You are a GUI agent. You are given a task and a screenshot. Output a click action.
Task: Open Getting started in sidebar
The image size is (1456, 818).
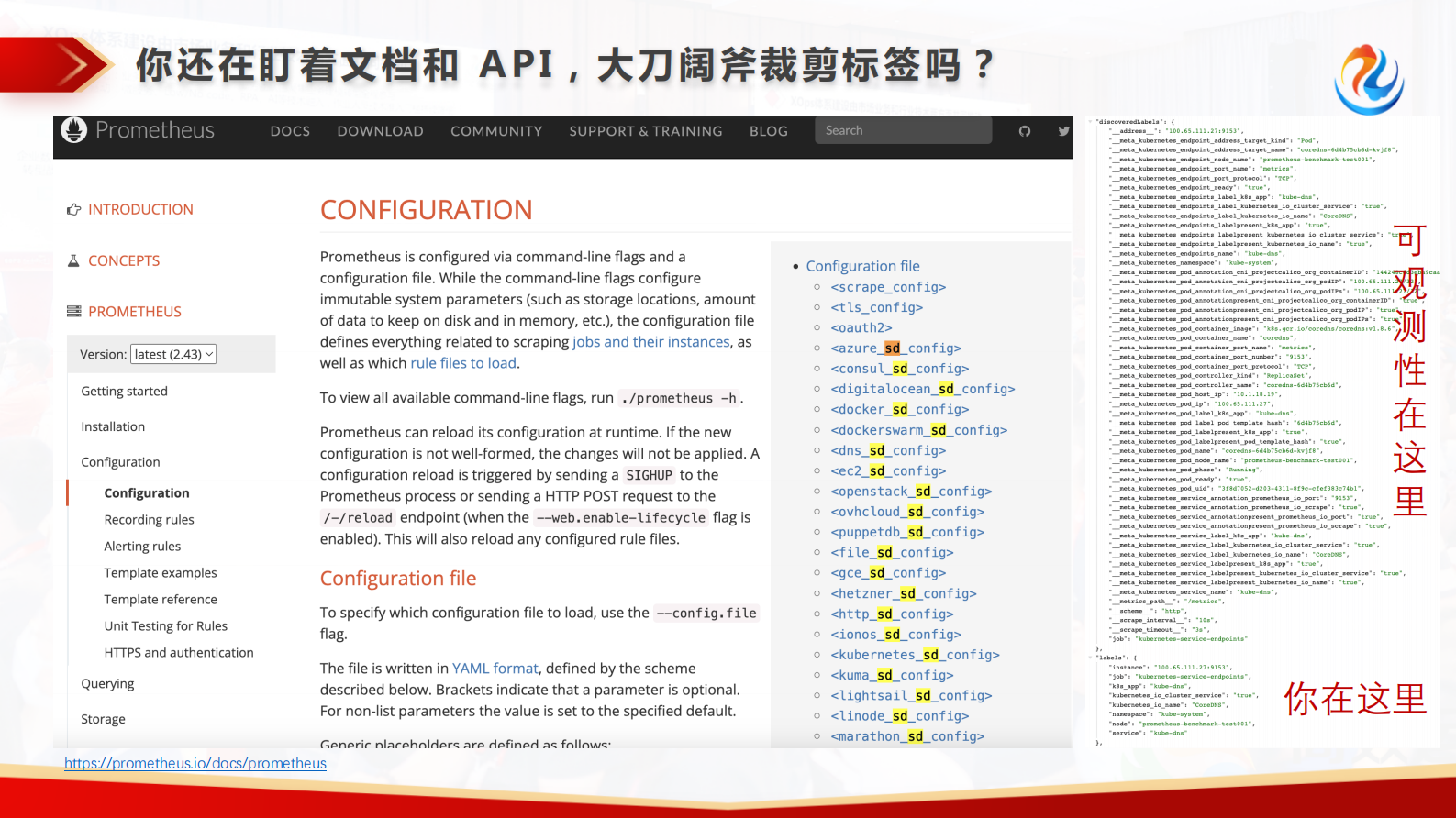[124, 391]
